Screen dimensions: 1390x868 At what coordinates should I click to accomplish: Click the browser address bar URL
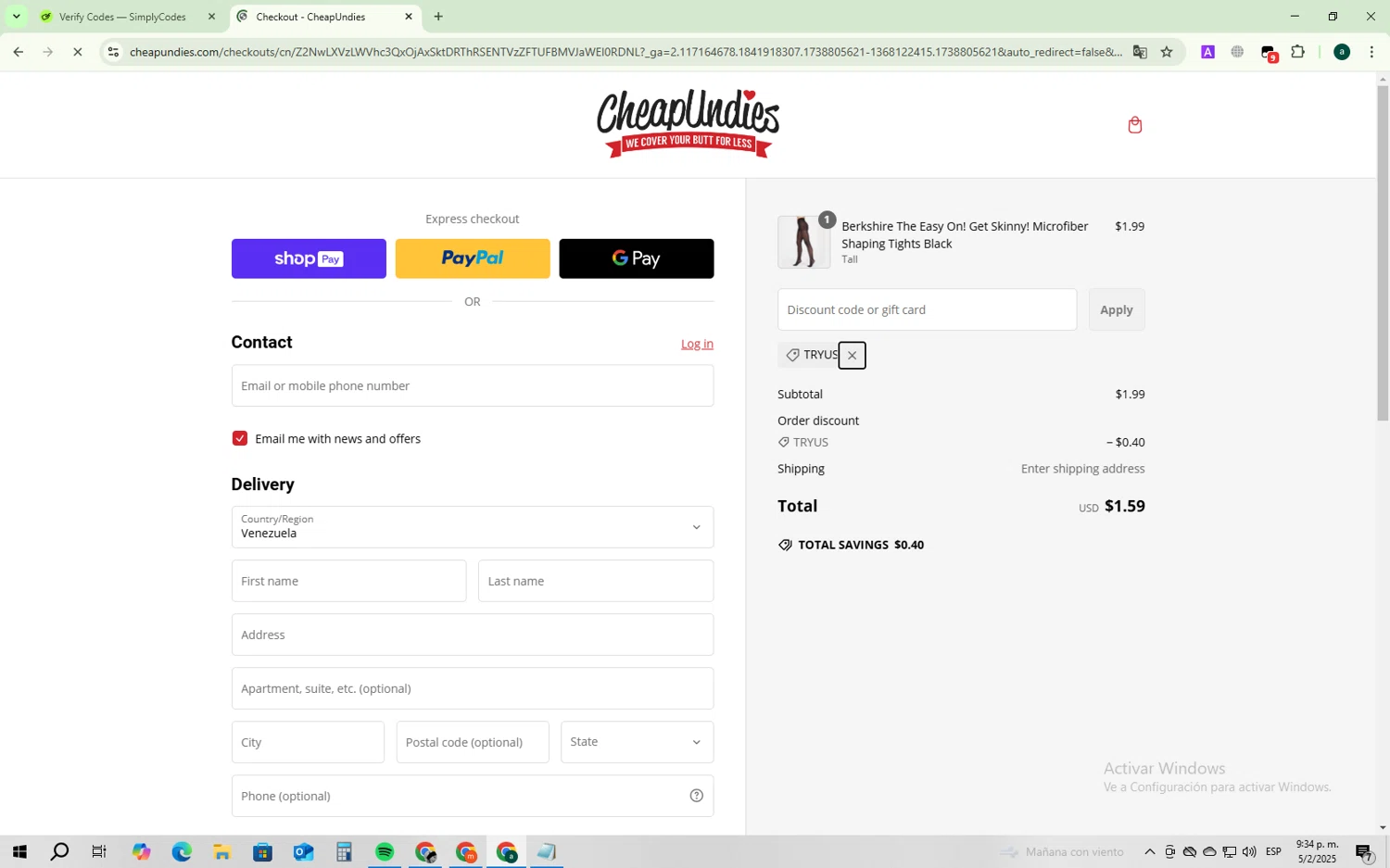(x=625, y=52)
